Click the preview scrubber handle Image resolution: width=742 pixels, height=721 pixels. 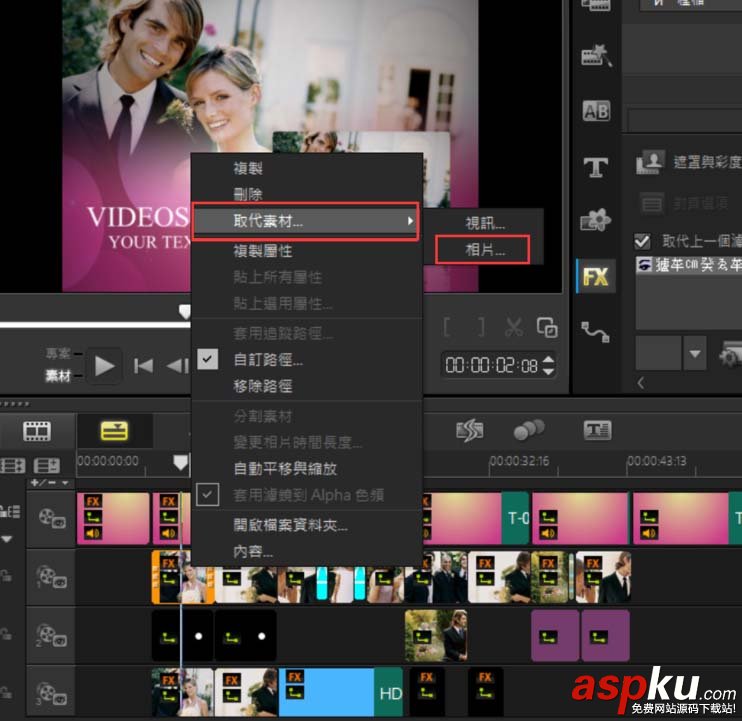185,311
